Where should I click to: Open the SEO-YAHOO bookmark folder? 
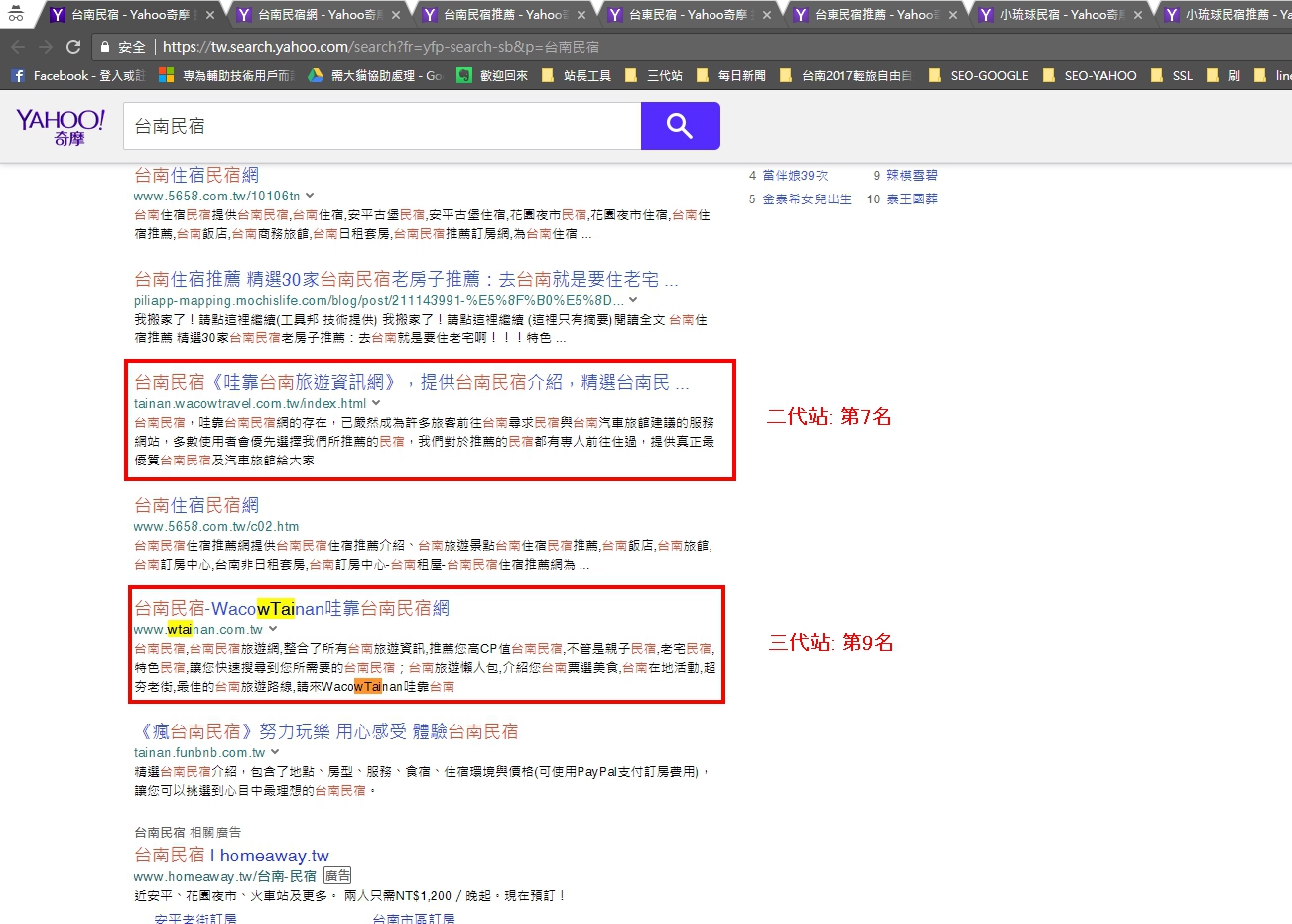[x=1090, y=75]
